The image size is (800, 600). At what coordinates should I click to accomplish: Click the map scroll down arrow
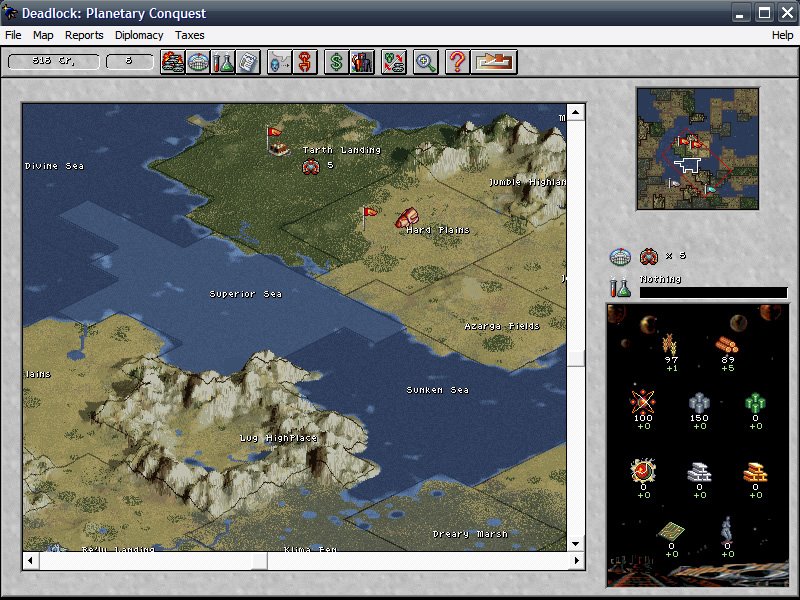[576, 543]
